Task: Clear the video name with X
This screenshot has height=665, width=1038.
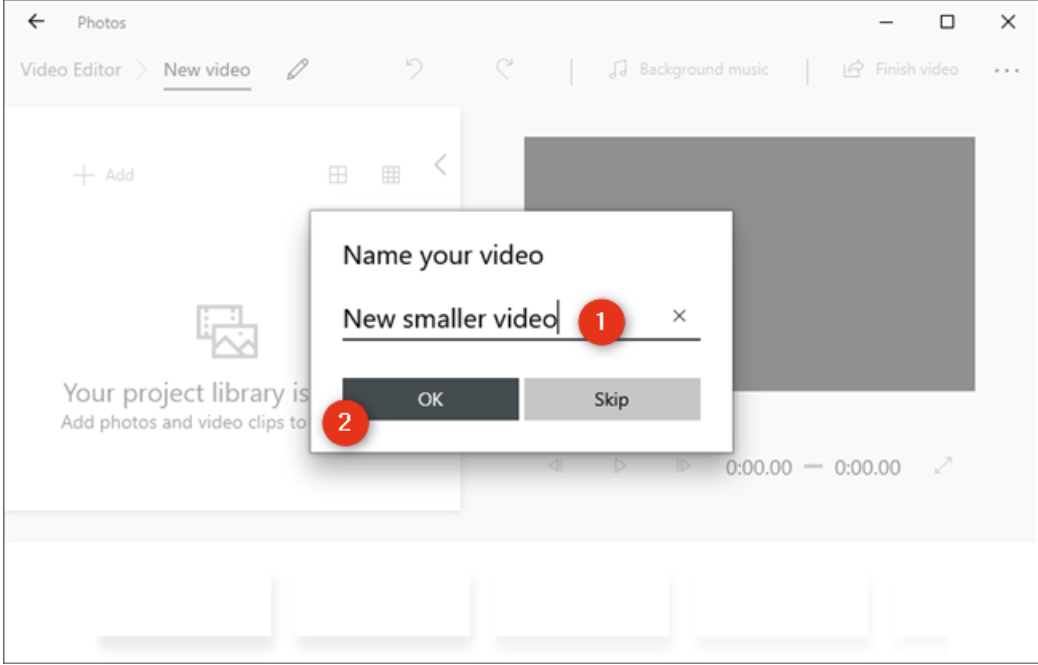Action: [679, 316]
